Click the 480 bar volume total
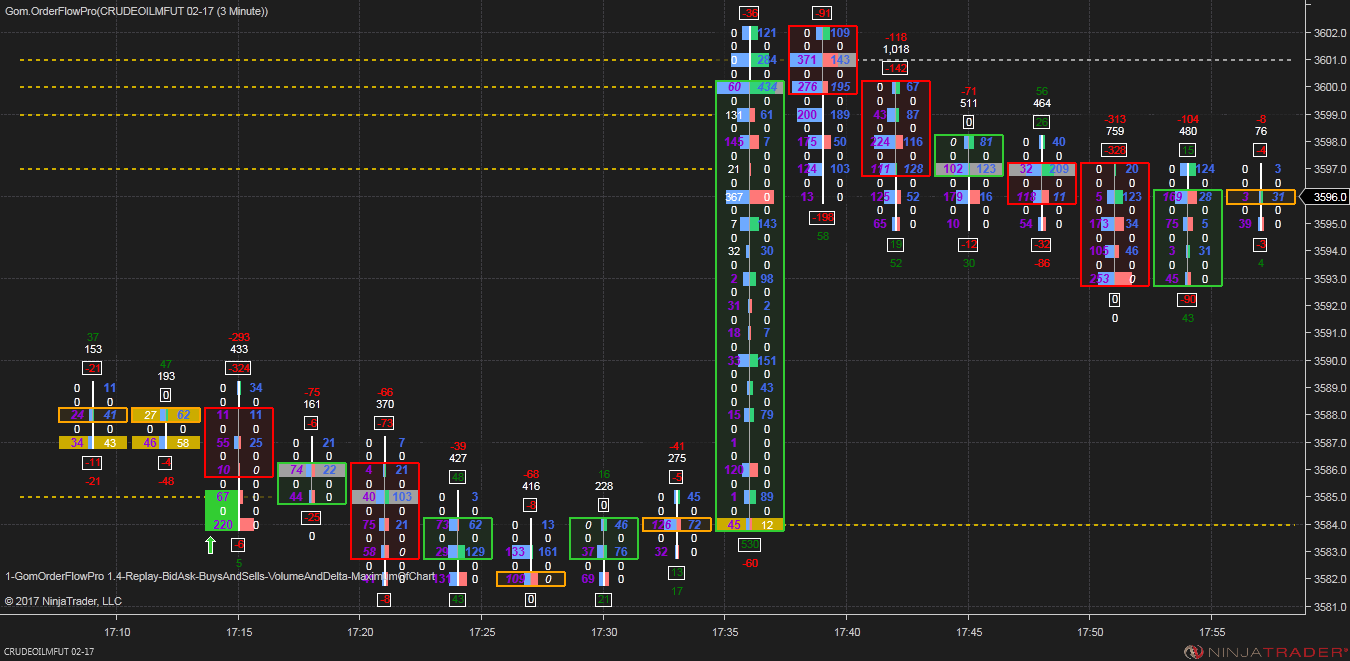The width and height of the screenshot is (1350, 661). 1188,131
